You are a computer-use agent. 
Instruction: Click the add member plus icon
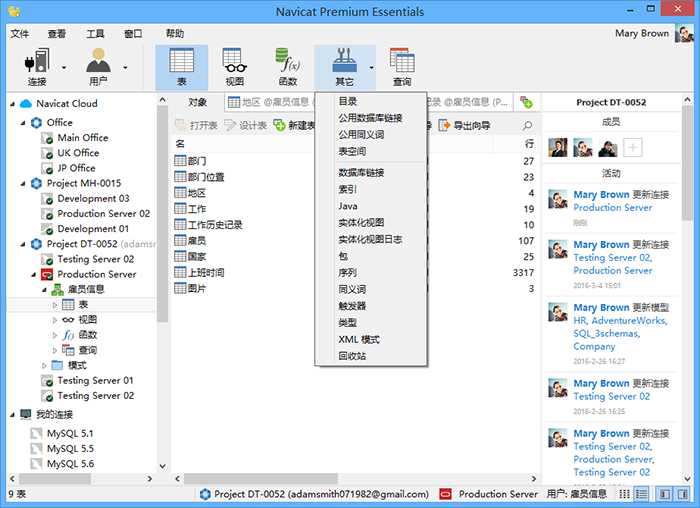click(x=633, y=147)
